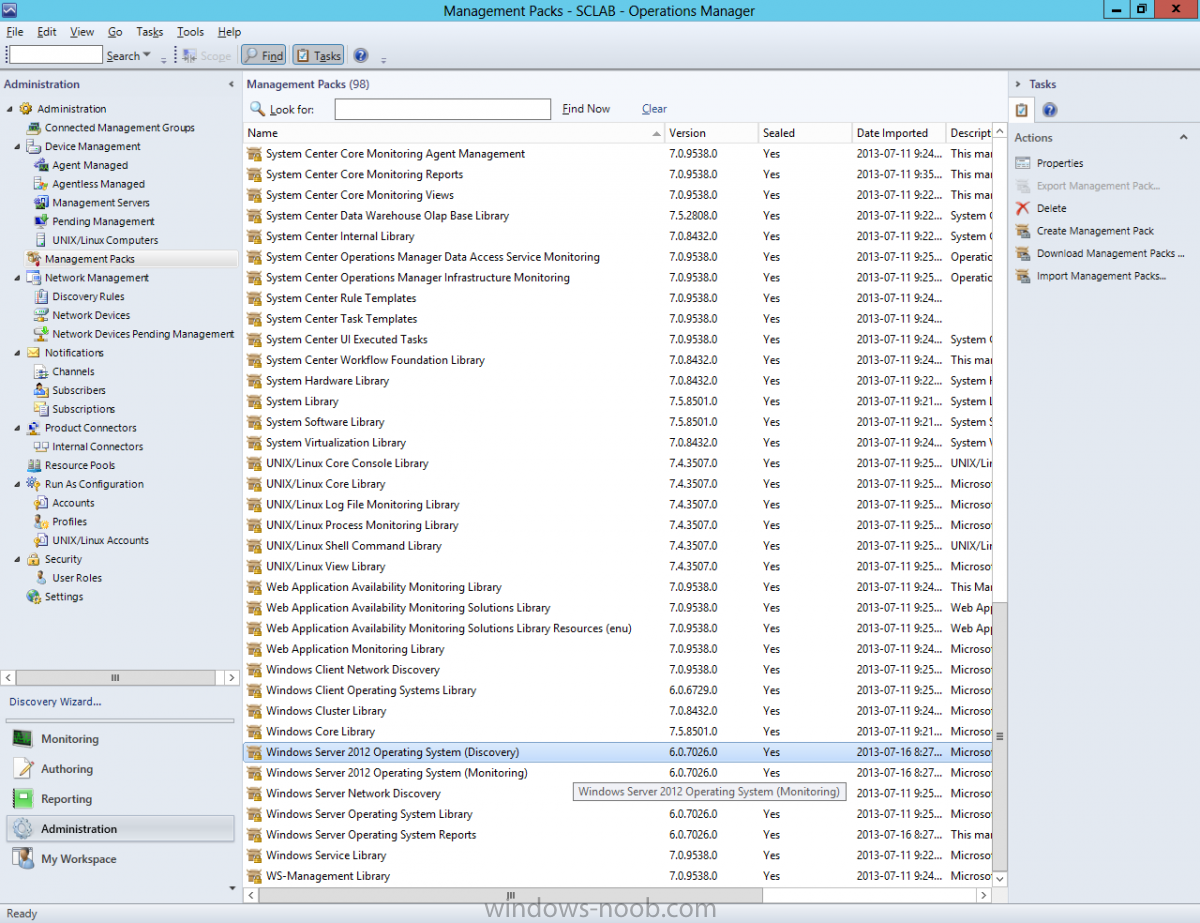Select the System Hardware Library row
This screenshot has height=923, width=1200.
(618, 381)
